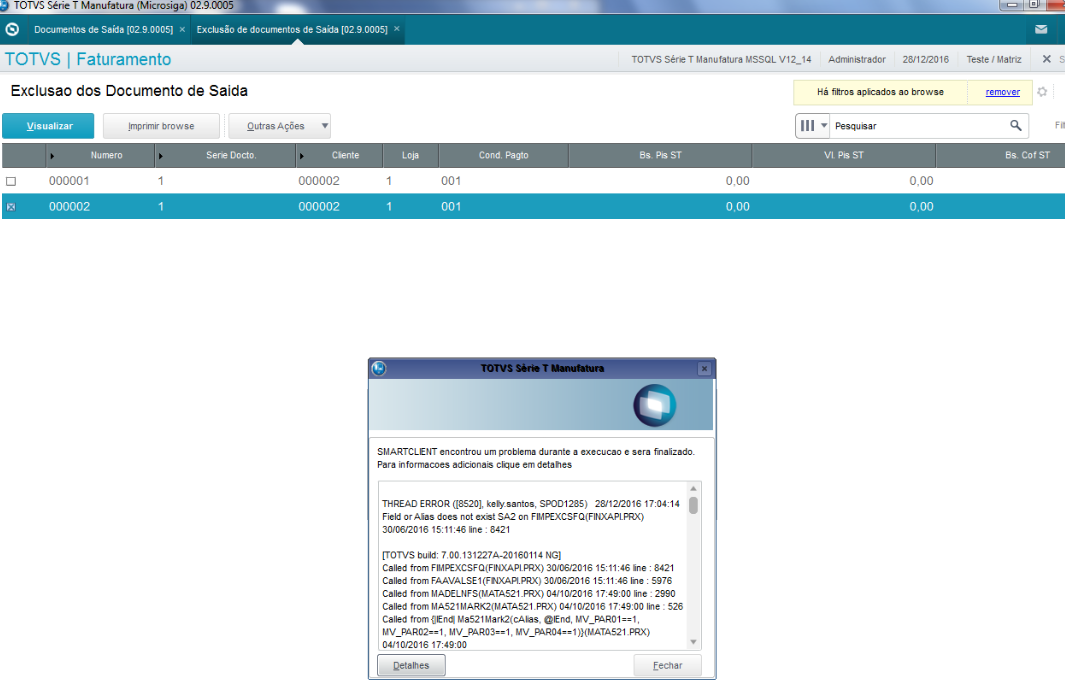The width and height of the screenshot is (1065, 688).
Task: Click the Bs. Pis ST column header
Action: (660, 156)
